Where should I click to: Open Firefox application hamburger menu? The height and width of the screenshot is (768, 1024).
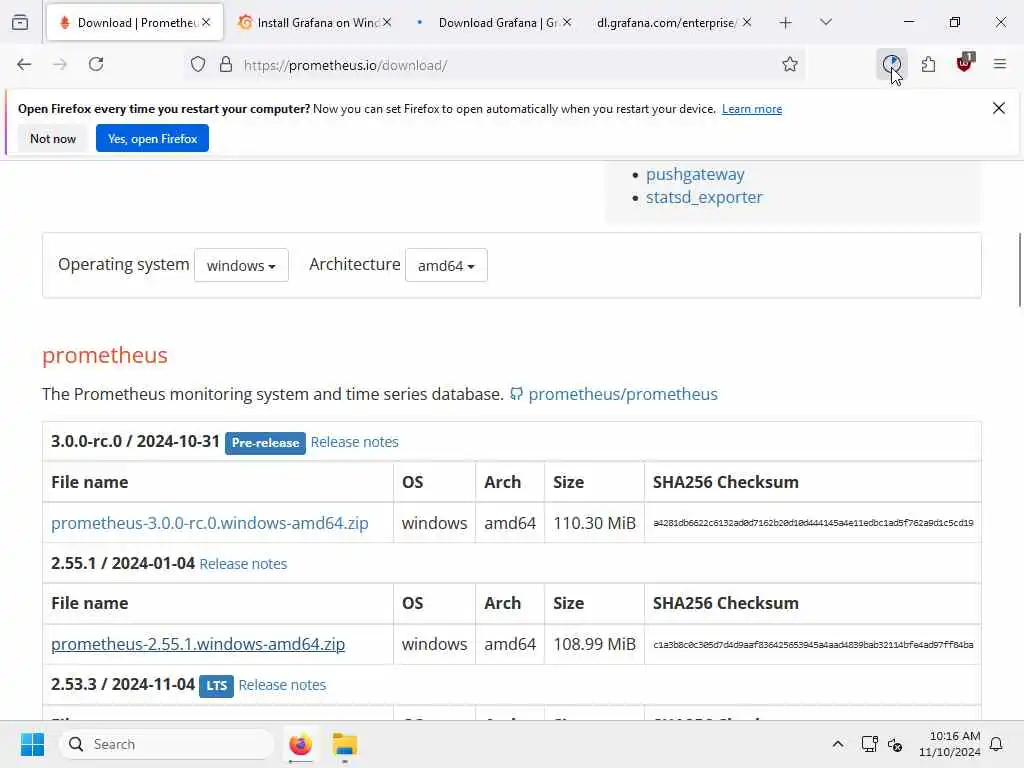pos(999,64)
